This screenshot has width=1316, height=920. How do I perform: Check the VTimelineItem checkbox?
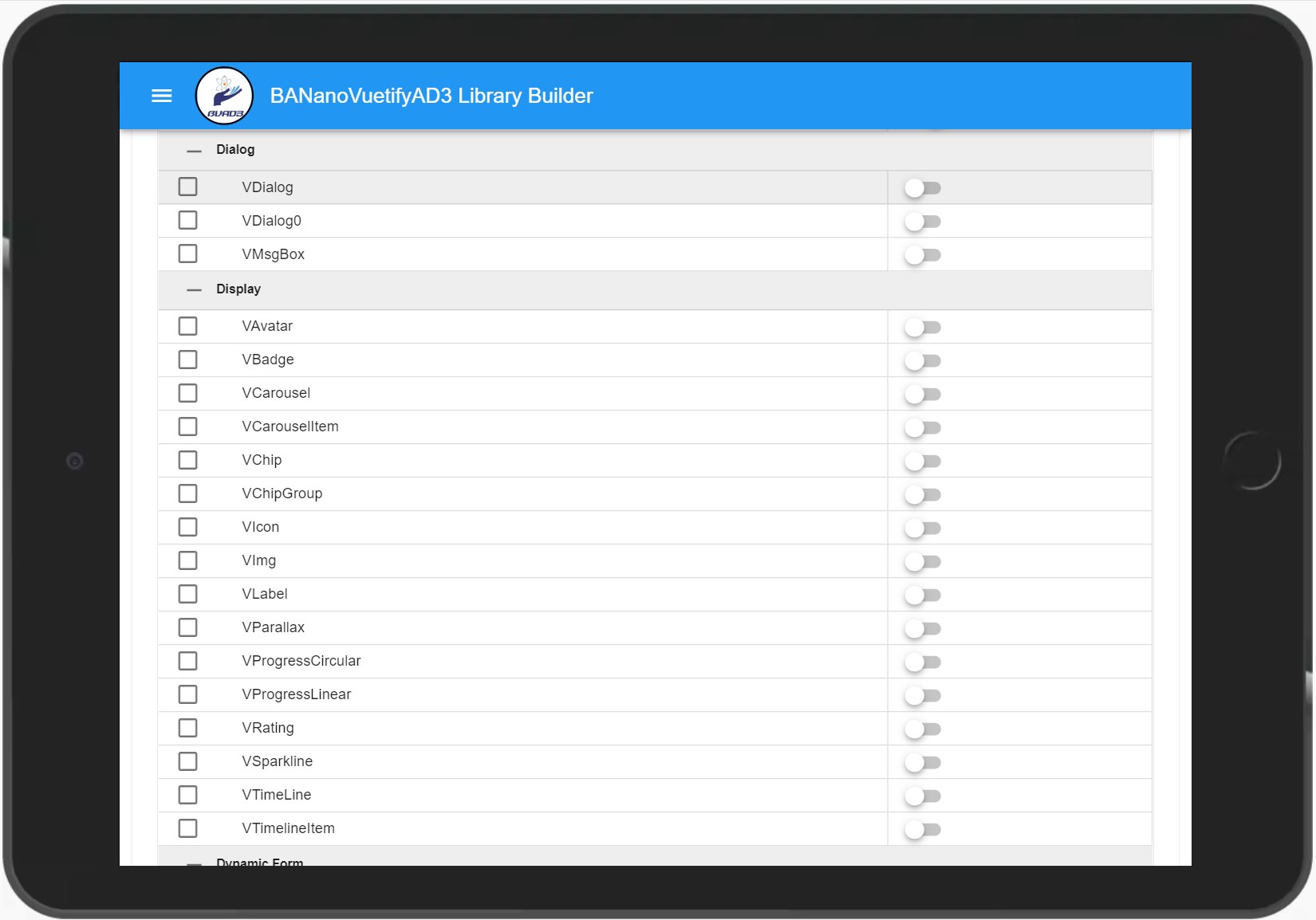coord(188,828)
